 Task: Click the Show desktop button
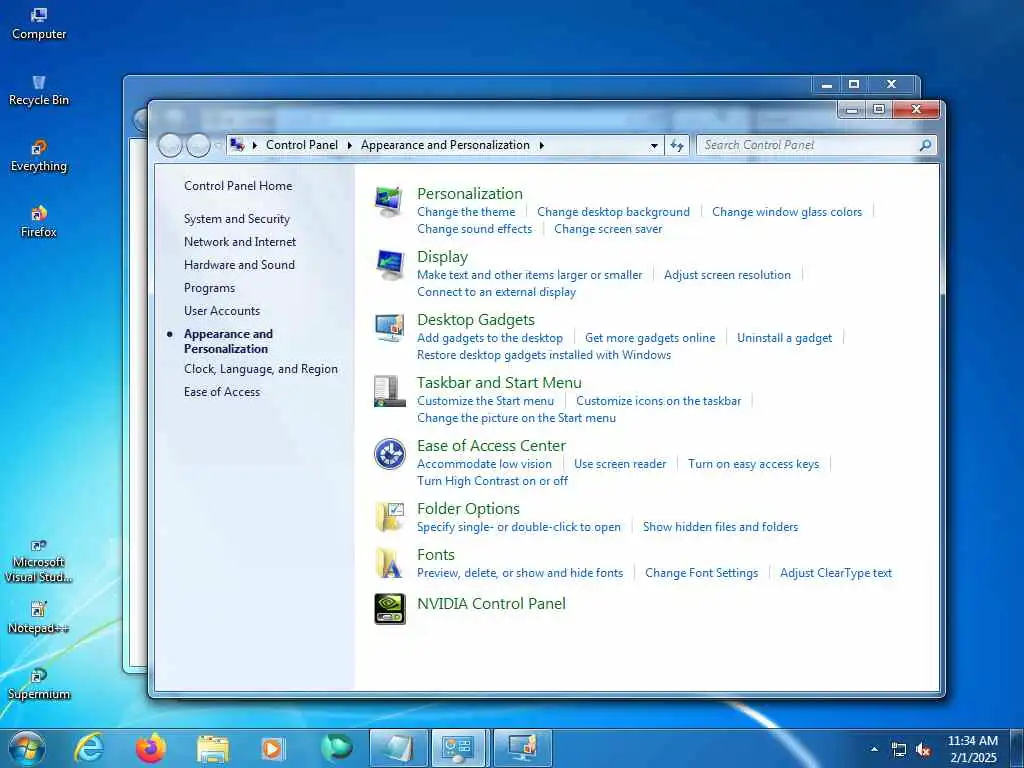pyautogui.click(x=1017, y=748)
